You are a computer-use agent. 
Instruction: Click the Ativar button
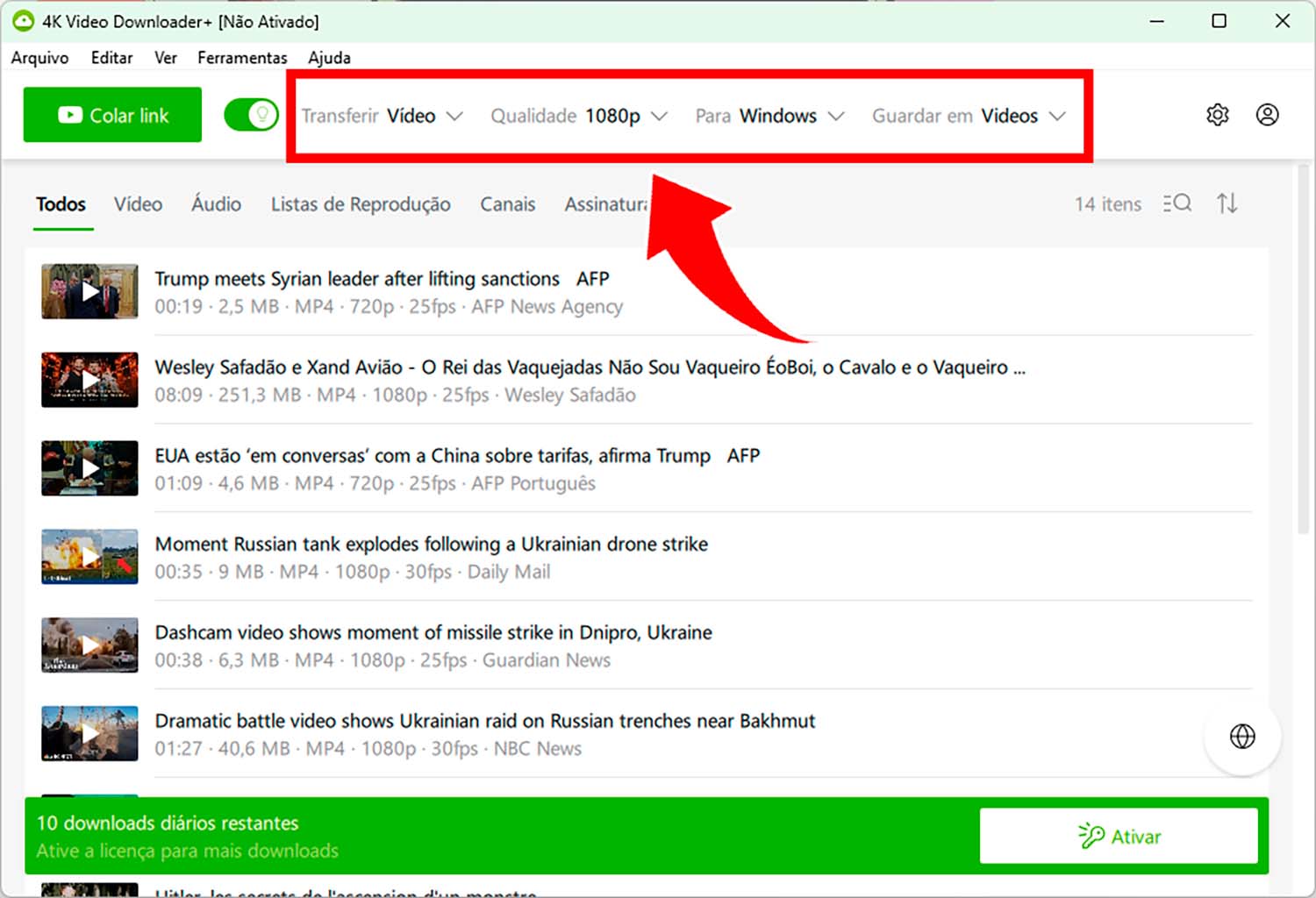pyautogui.click(x=1120, y=836)
